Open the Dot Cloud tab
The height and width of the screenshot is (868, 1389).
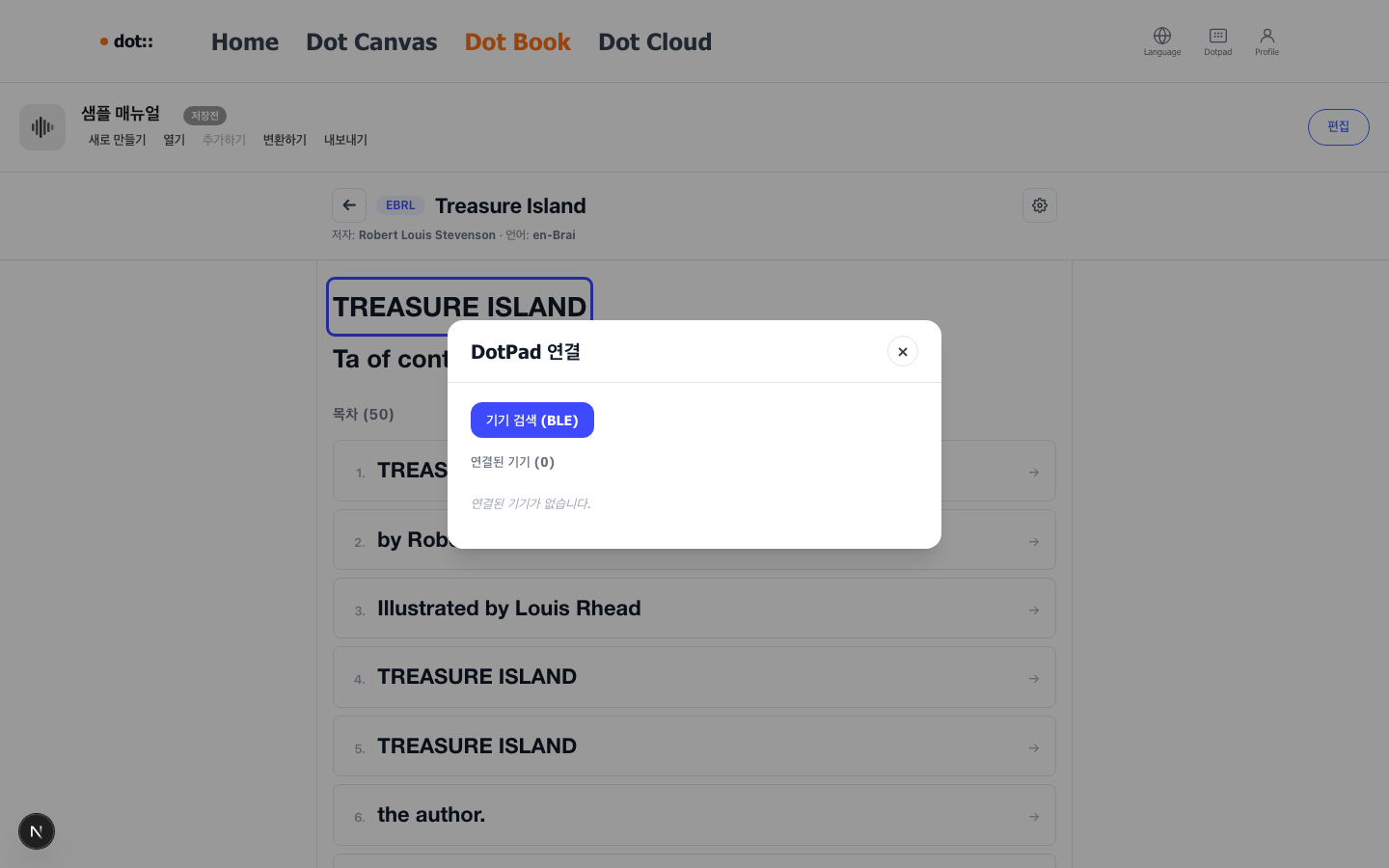coord(655,42)
